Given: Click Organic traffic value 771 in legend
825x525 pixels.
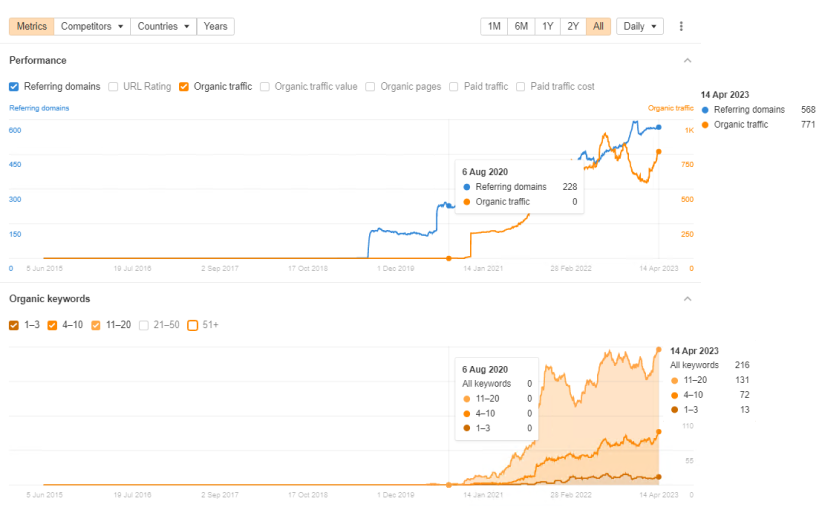Looking at the screenshot, I should pos(808,125).
